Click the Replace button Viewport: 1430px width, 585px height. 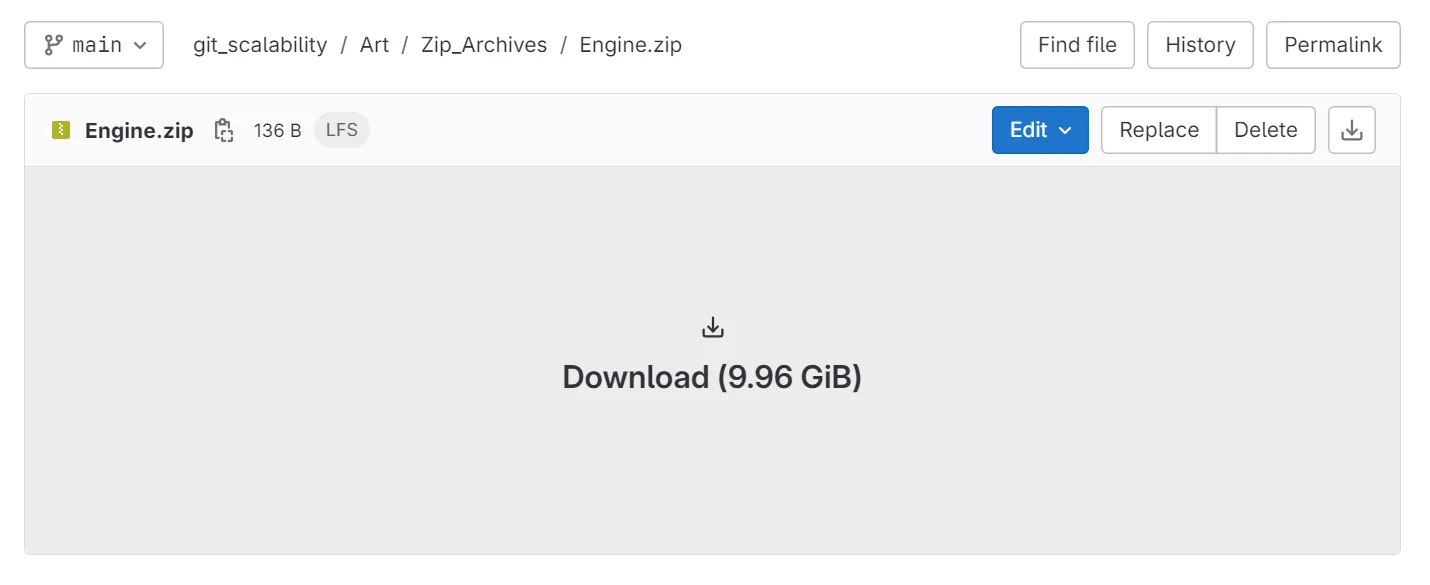[1158, 130]
